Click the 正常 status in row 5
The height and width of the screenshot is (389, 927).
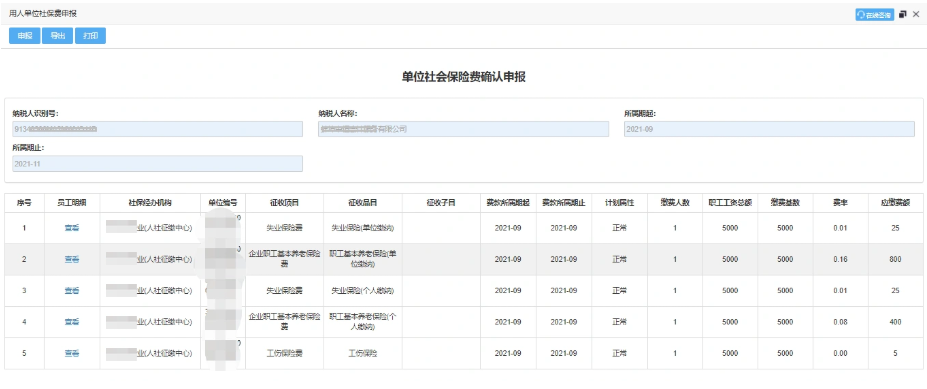(620, 354)
